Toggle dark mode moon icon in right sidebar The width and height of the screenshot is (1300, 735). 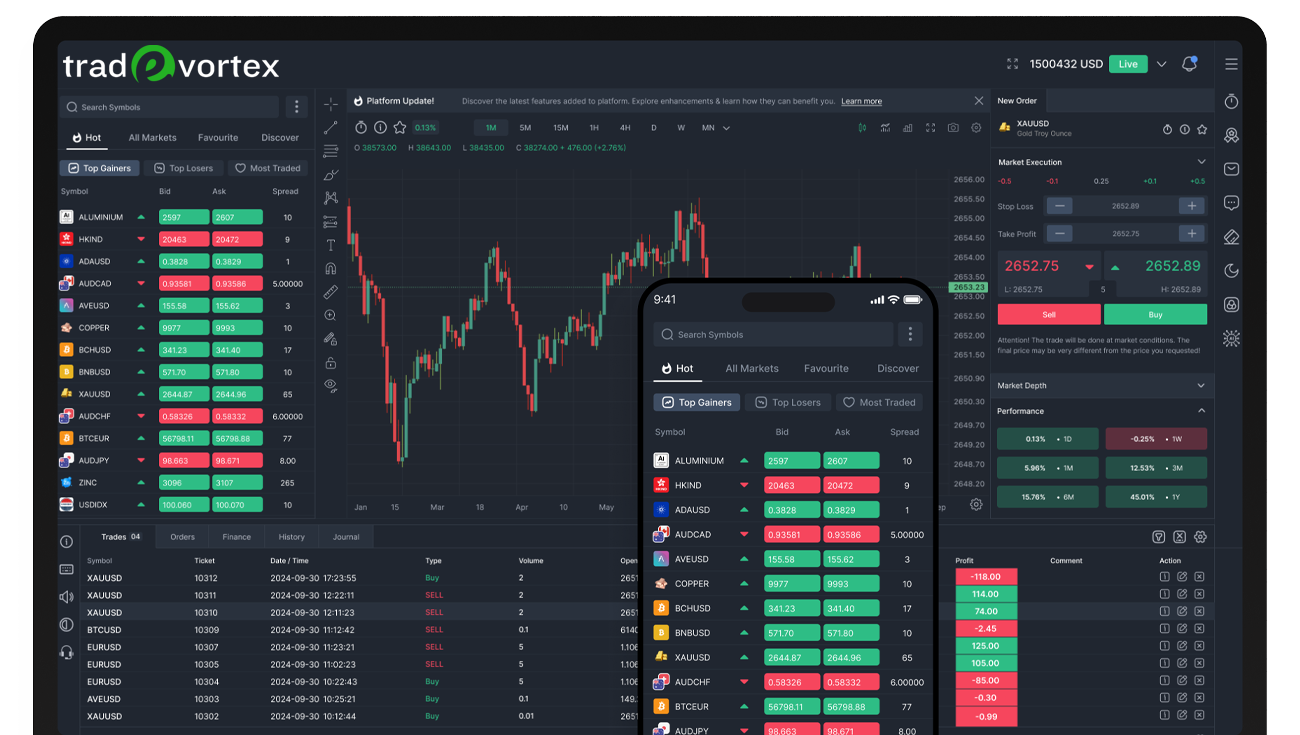pyautogui.click(x=1231, y=270)
